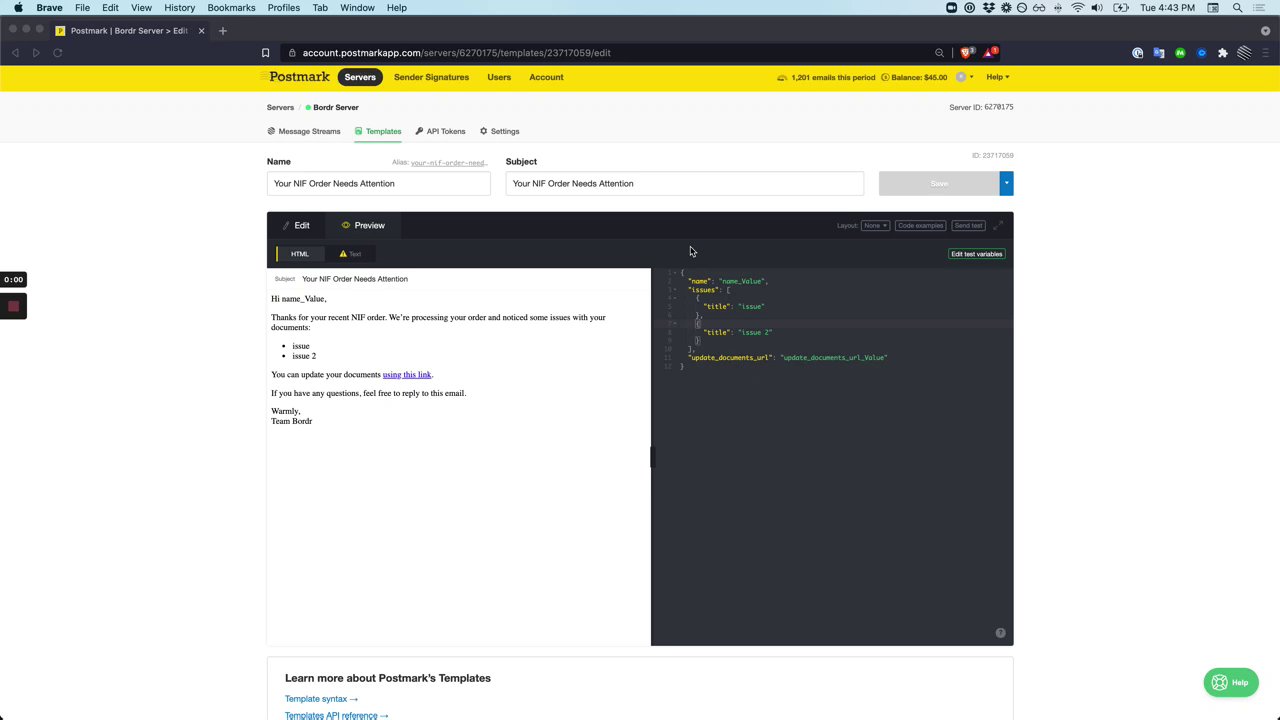The width and height of the screenshot is (1280, 720).
Task: Open Sender Signatures page
Action: (x=431, y=77)
